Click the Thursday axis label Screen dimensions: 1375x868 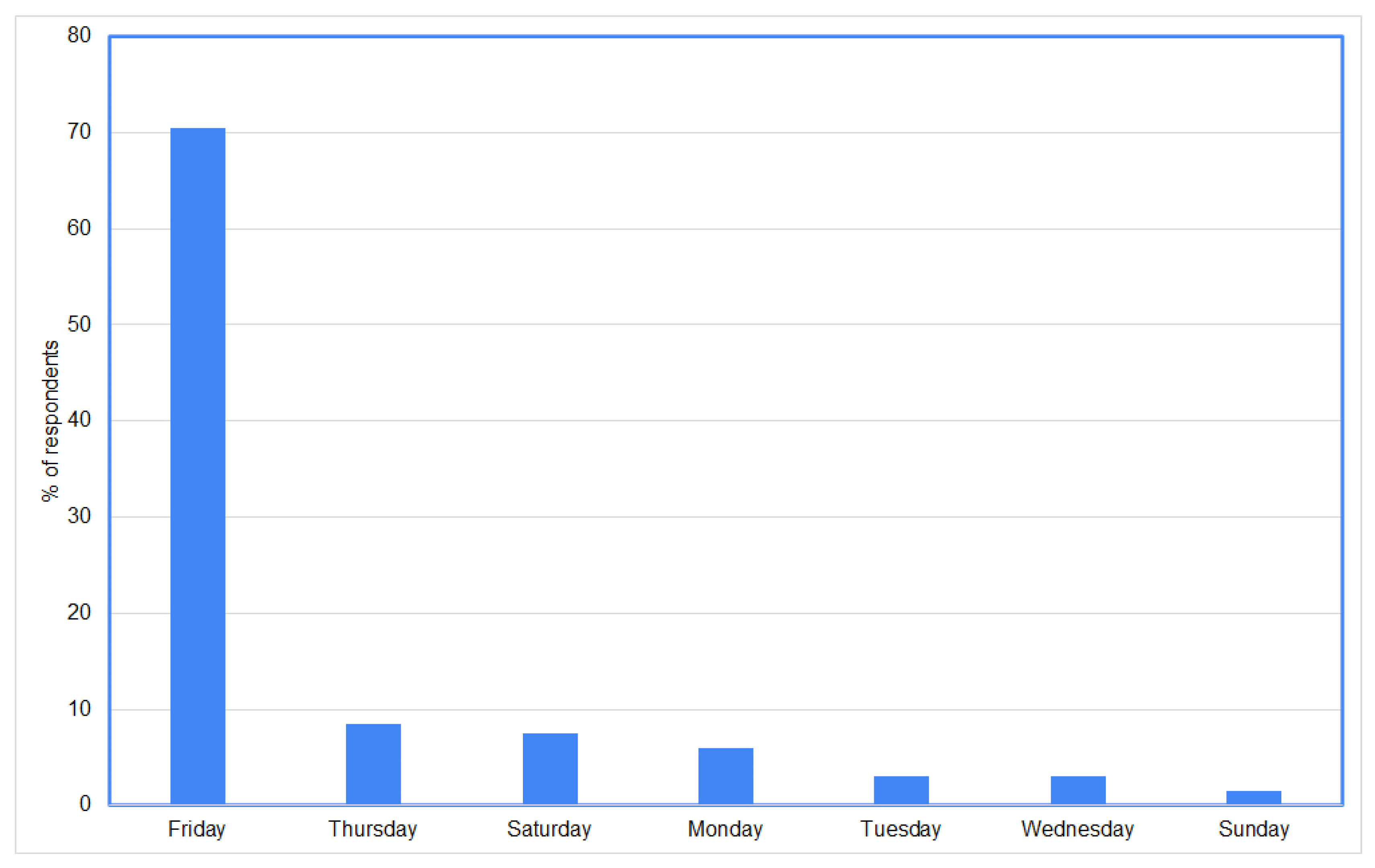pos(373,829)
